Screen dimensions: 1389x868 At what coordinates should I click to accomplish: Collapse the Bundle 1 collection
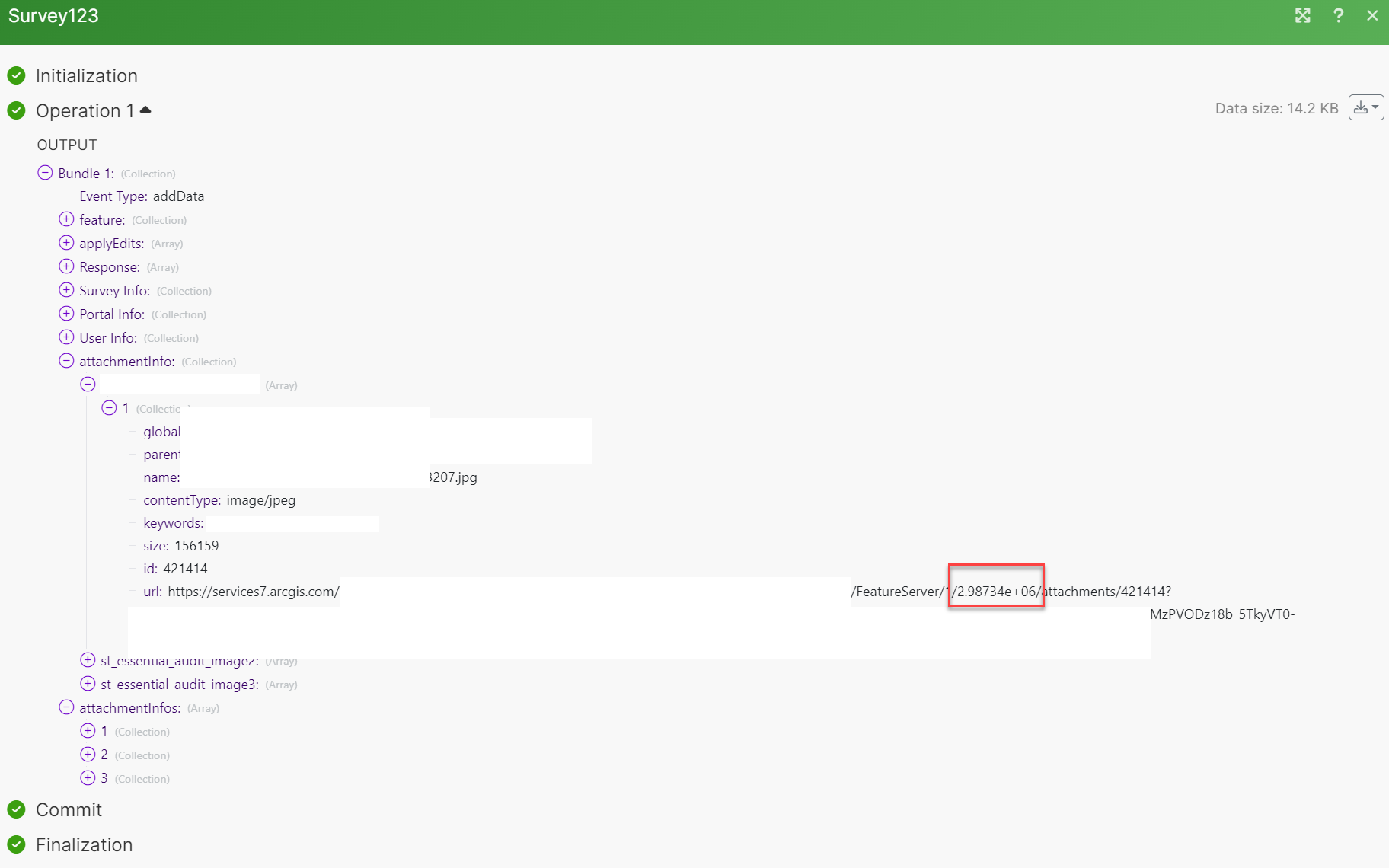click(x=45, y=173)
